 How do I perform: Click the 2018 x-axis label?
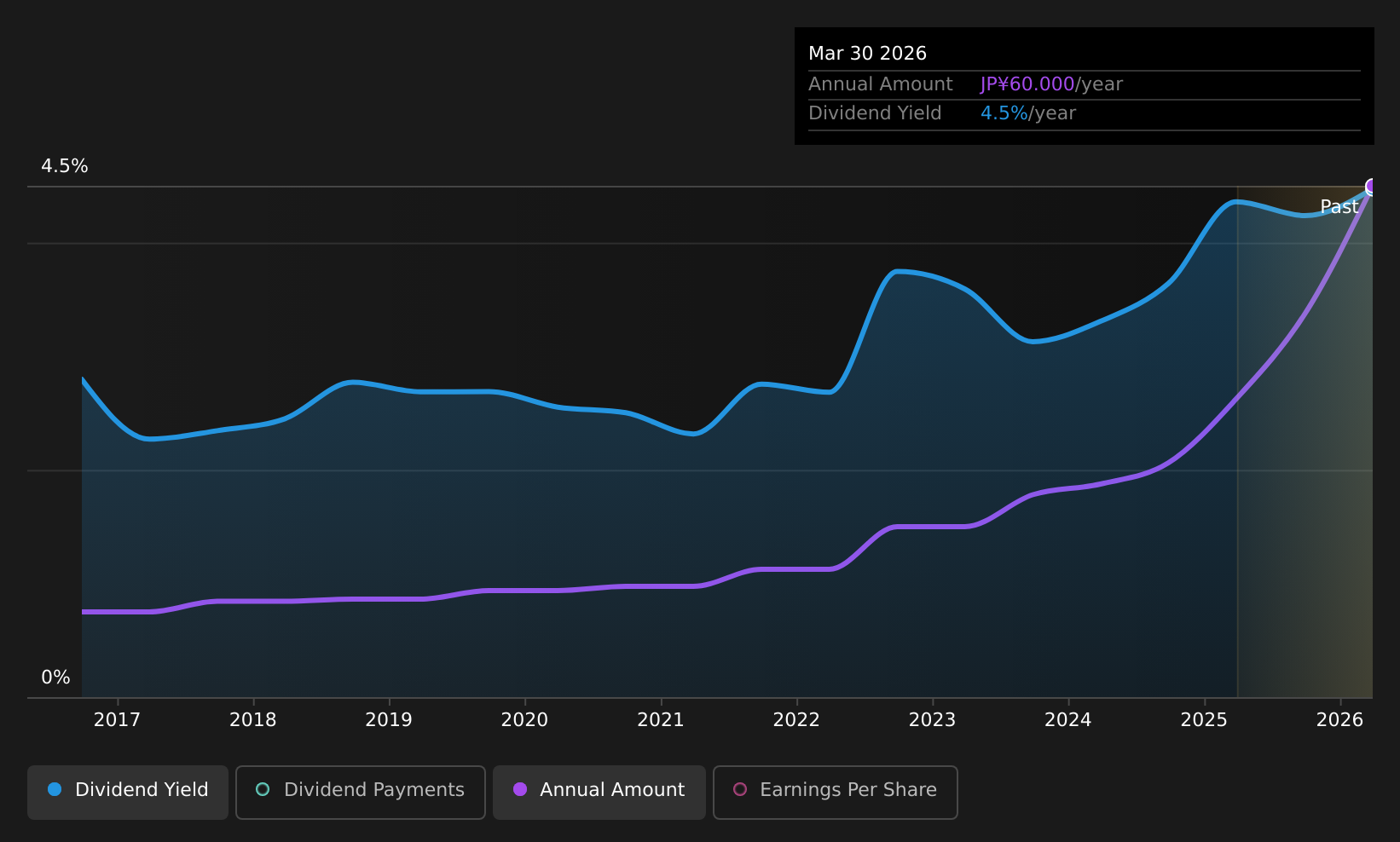(x=253, y=720)
